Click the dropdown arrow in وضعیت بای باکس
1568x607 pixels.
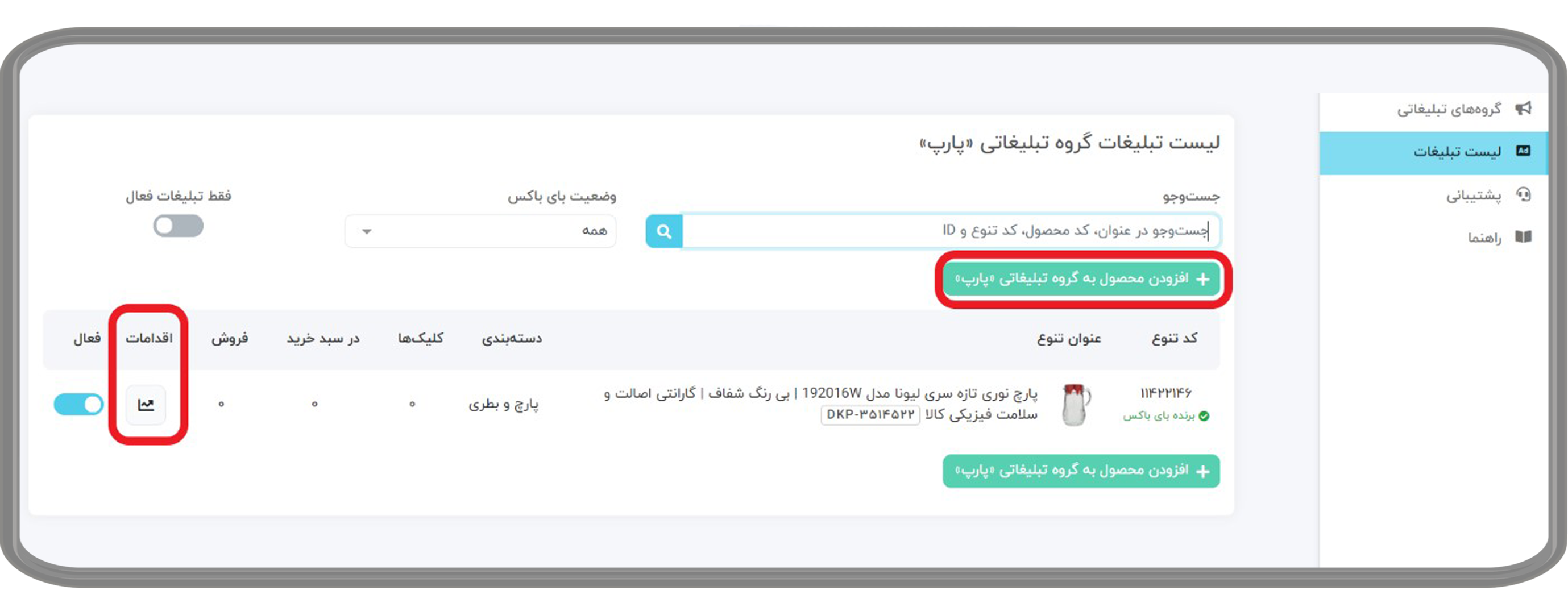click(x=367, y=232)
